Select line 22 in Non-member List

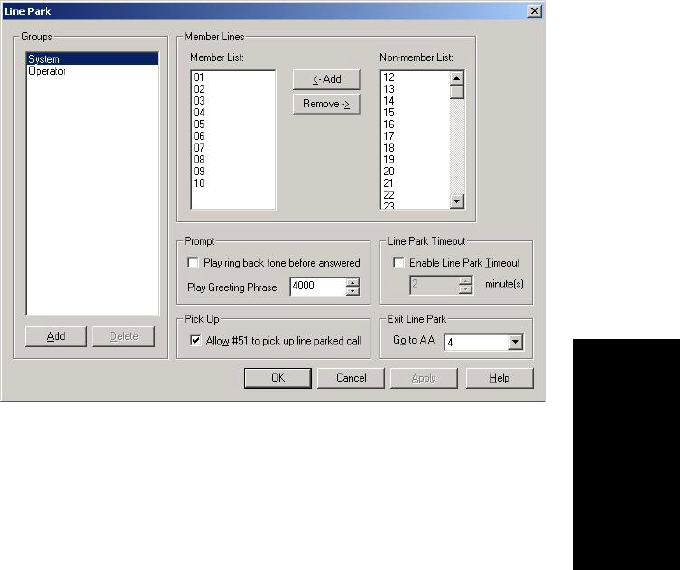[415, 195]
